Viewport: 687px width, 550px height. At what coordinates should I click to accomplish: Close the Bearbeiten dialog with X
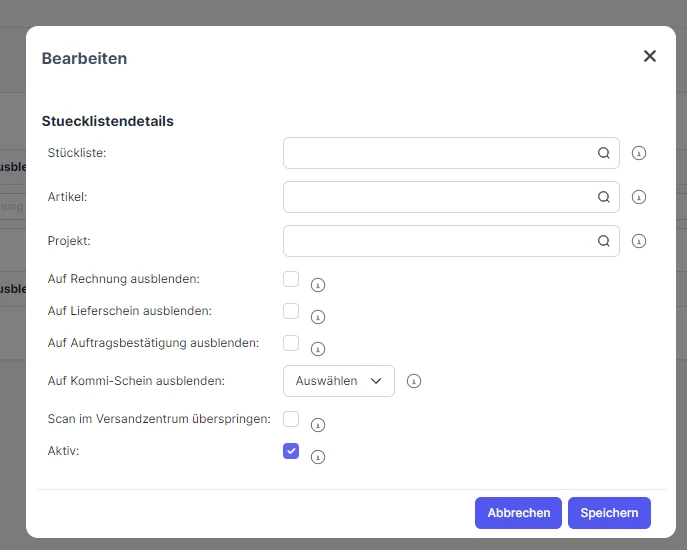coord(650,56)
